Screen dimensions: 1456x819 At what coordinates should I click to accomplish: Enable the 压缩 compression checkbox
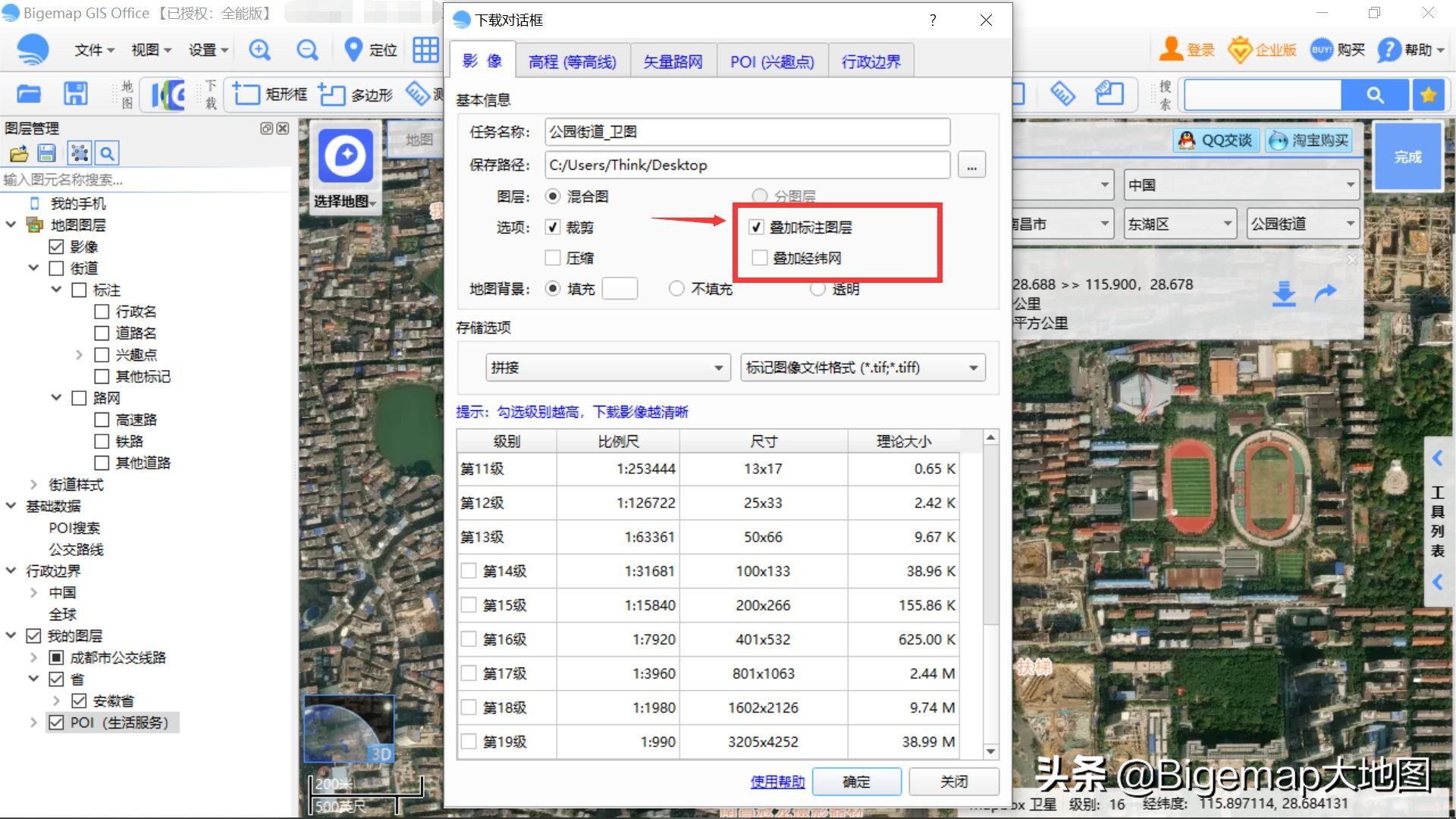[554, 258]
